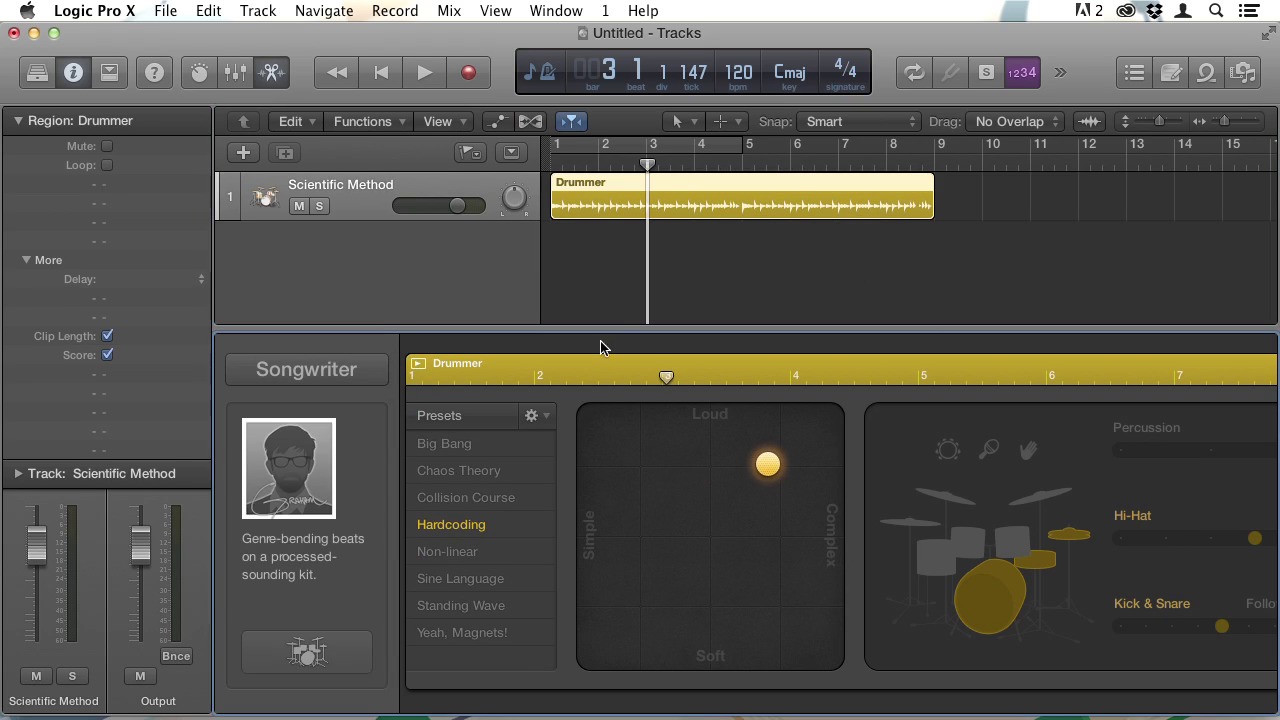Show the Toolbar icon
Viewport: 1280px width, 720px height.
point(109,72)
